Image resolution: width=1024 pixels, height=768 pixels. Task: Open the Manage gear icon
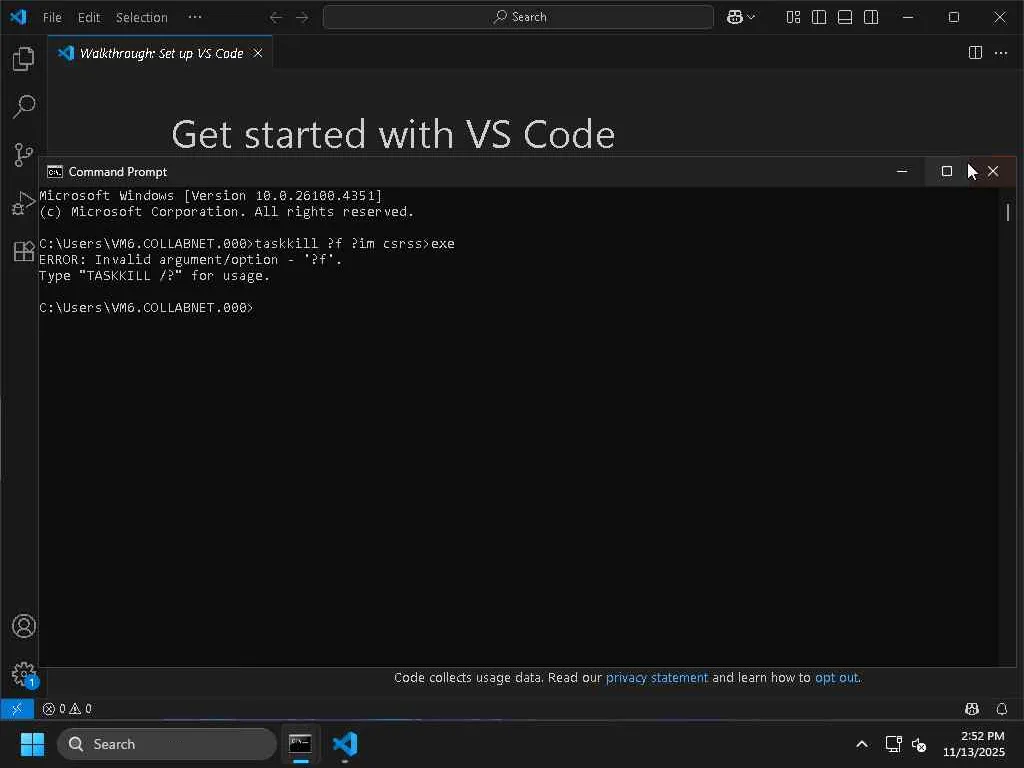point(24,673)
